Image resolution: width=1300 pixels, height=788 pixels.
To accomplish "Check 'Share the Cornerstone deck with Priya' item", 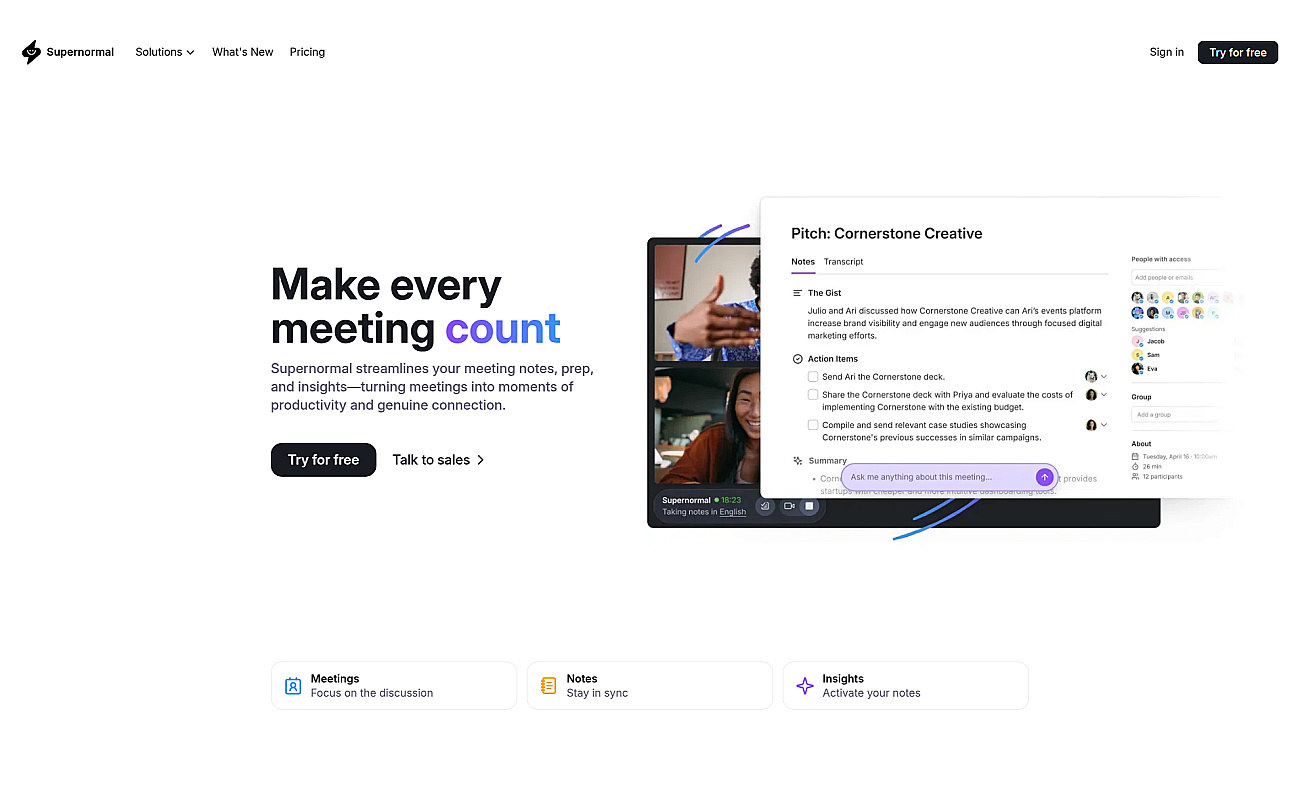I will [813, 395].
